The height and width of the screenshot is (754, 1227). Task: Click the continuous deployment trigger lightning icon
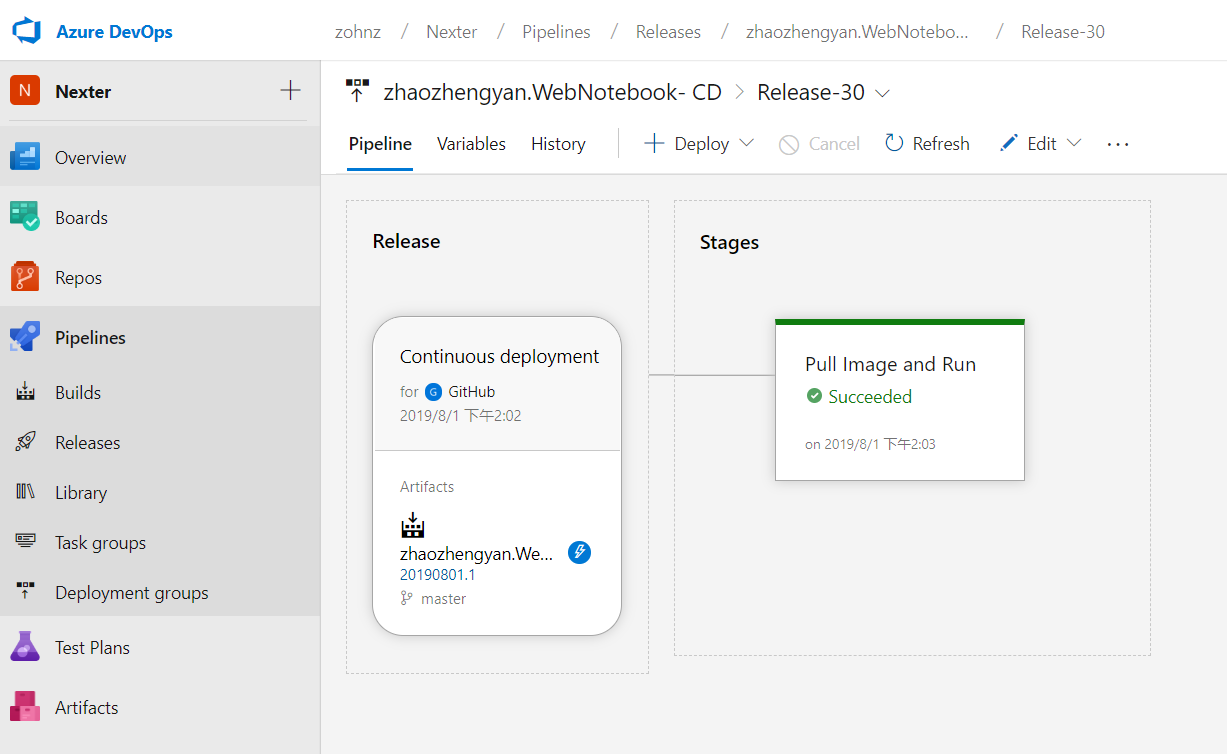pyautogui.click(x=579, y=552)
